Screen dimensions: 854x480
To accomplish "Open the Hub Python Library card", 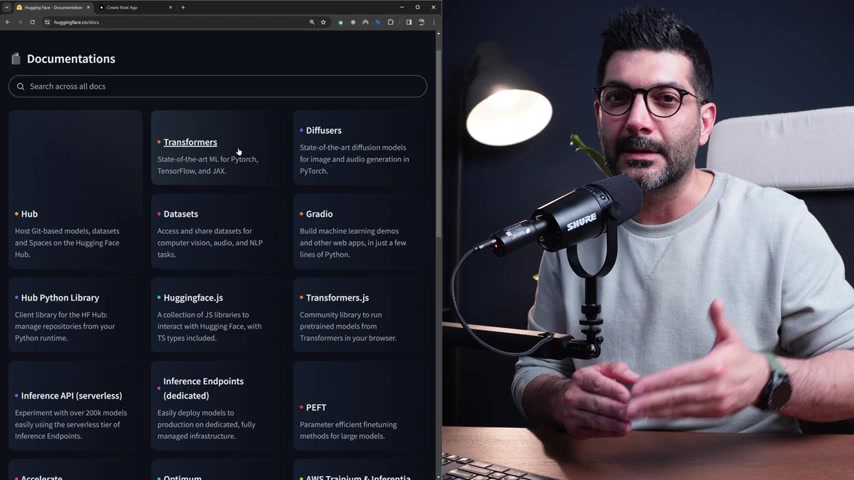I will pos(75,315).
